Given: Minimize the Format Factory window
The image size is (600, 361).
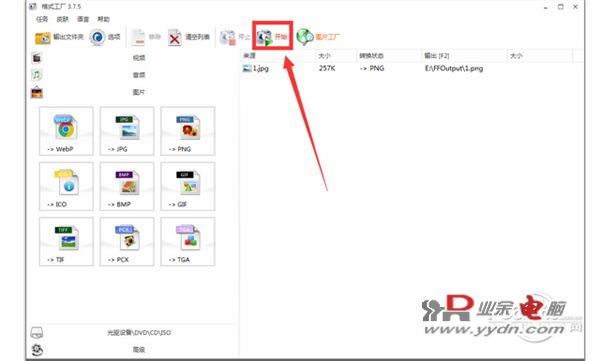Looking at the screenshot, I should tap(545, 7).
